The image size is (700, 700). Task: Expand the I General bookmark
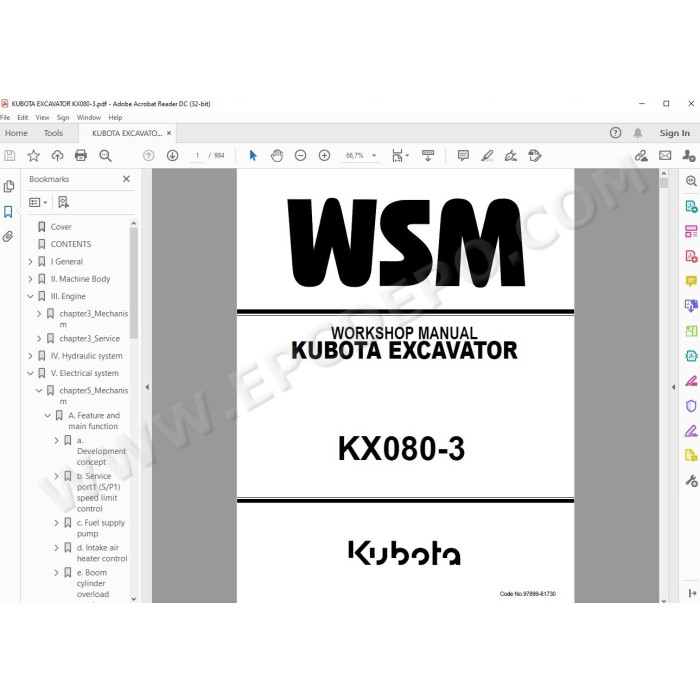[x=30, y=262]
